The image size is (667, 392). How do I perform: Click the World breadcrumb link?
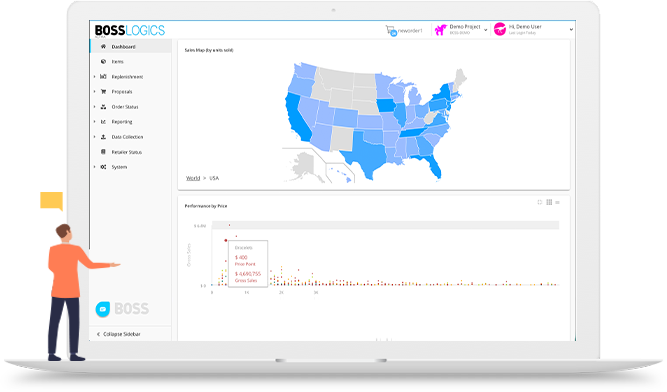tap(193, 178)
